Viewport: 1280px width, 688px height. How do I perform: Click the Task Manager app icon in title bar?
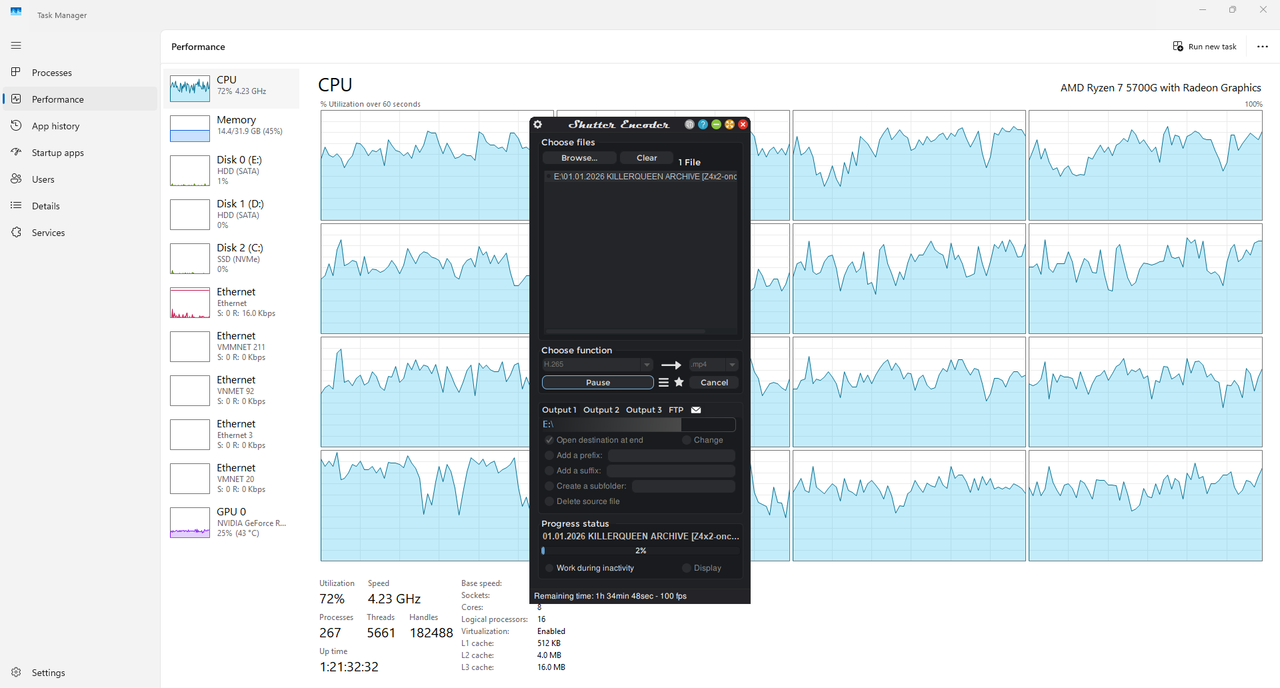pyautogui.click(x=16, y=11)
